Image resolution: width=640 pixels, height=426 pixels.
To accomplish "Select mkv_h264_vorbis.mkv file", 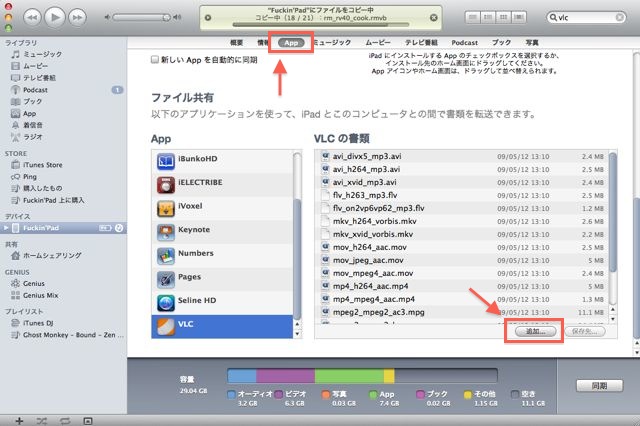I will point(462,221).
